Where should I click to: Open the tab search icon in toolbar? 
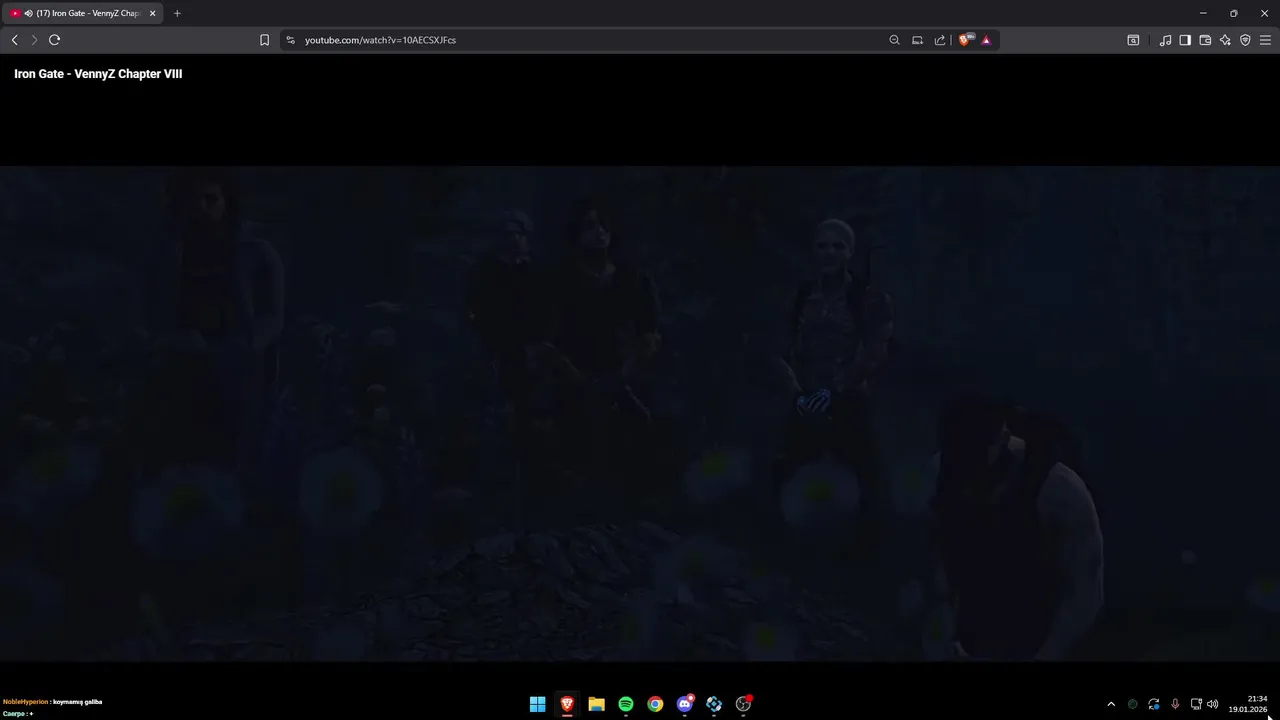click(x=1133, y=40)
